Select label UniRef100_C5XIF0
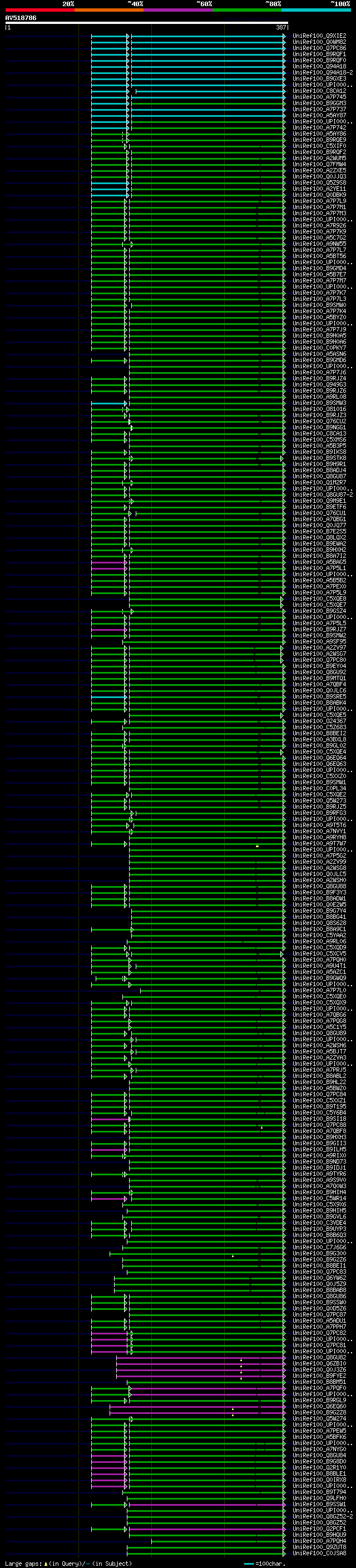Image resolution: width=356 pixels, height=1568 pixels. point(319,146)
